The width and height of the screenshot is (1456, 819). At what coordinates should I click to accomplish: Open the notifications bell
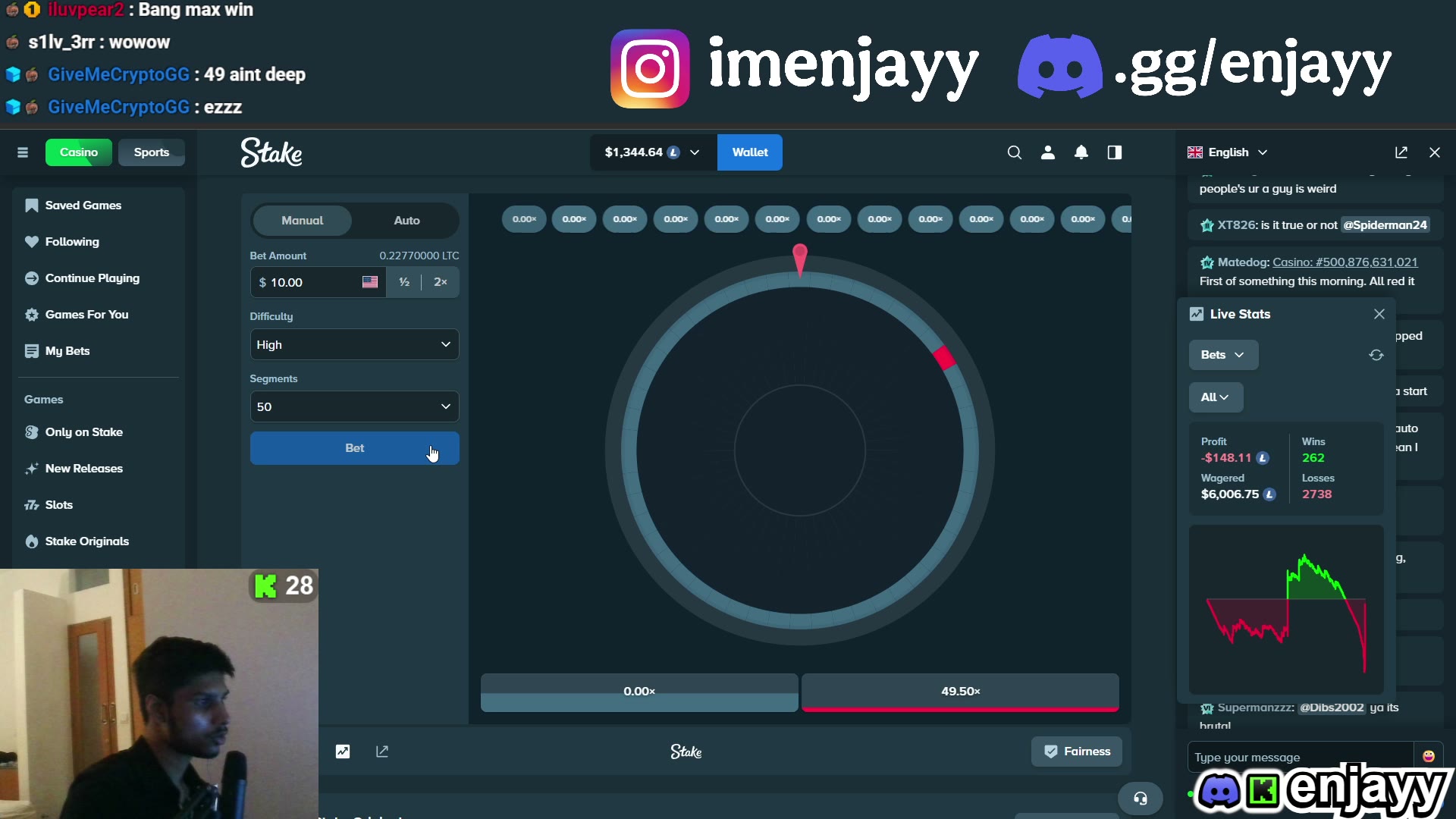pos(1081,152)
